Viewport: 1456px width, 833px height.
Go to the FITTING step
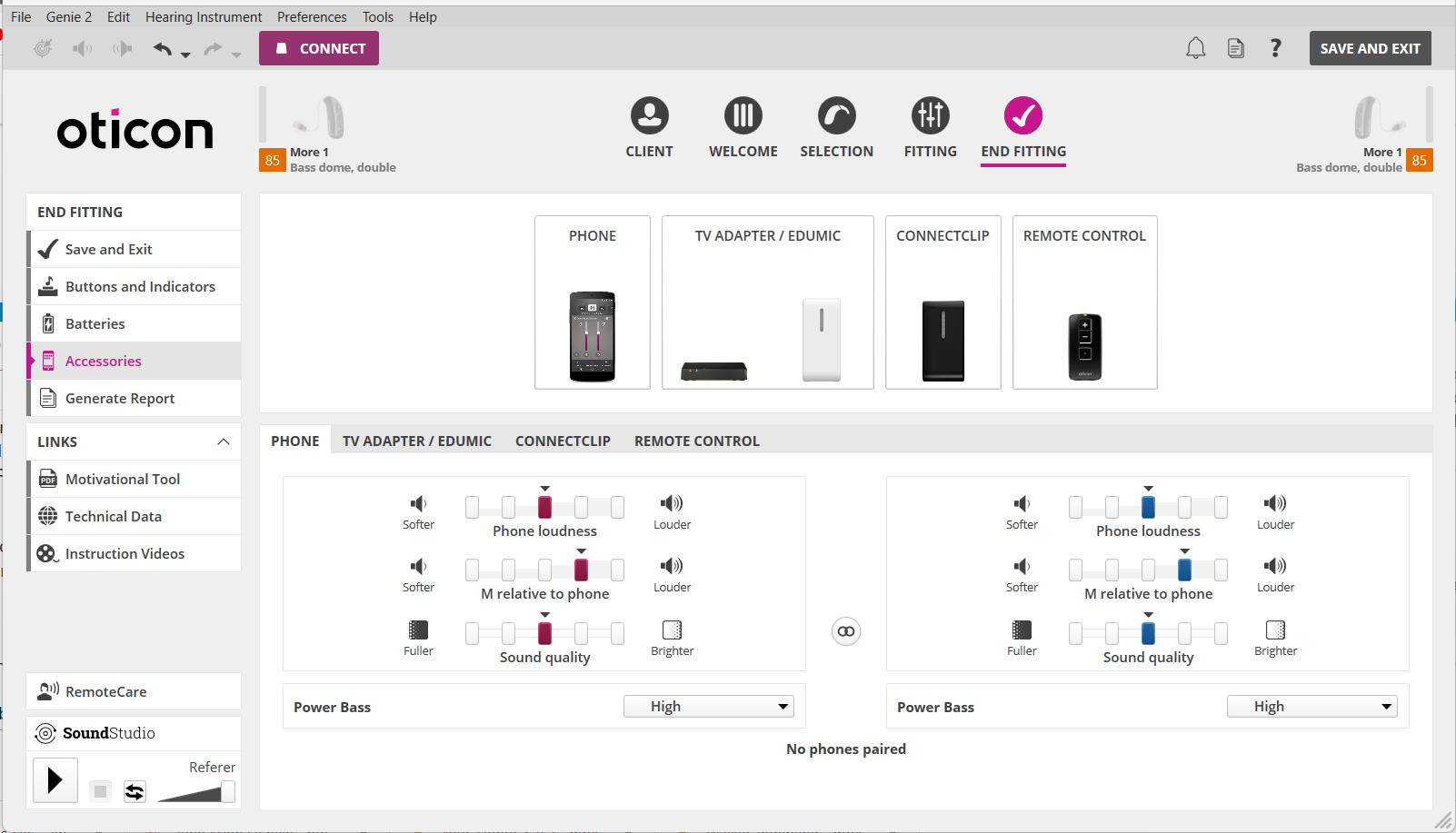tap(931, 128)
